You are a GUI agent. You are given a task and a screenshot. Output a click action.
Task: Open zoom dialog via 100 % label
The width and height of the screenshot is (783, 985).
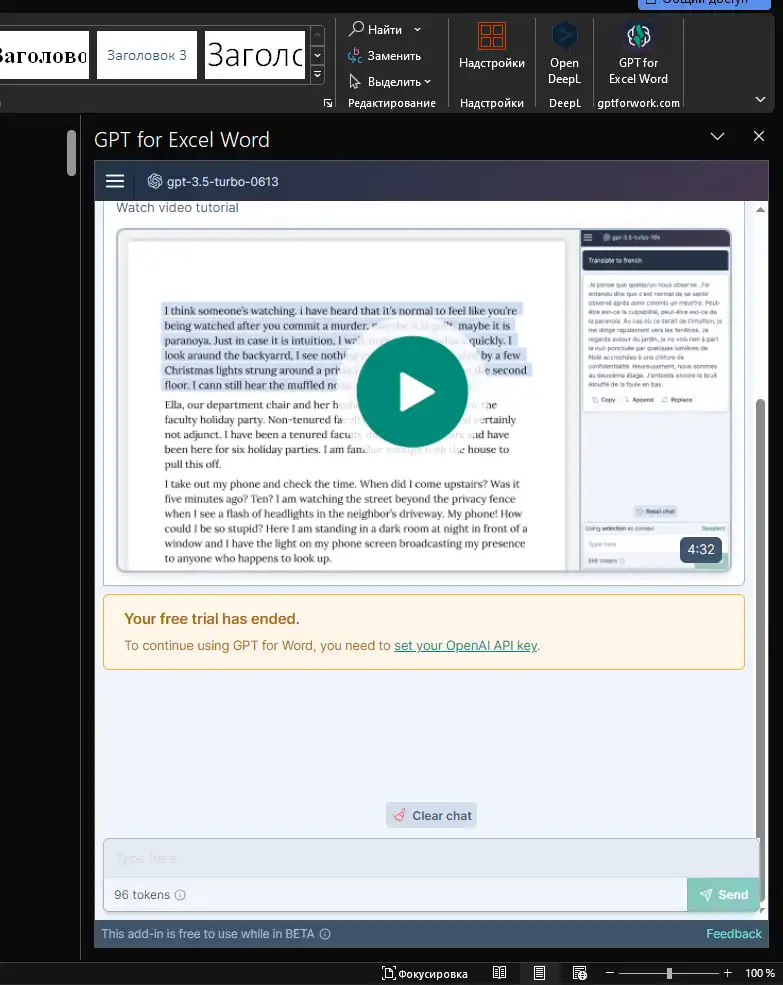click(759, 973)
